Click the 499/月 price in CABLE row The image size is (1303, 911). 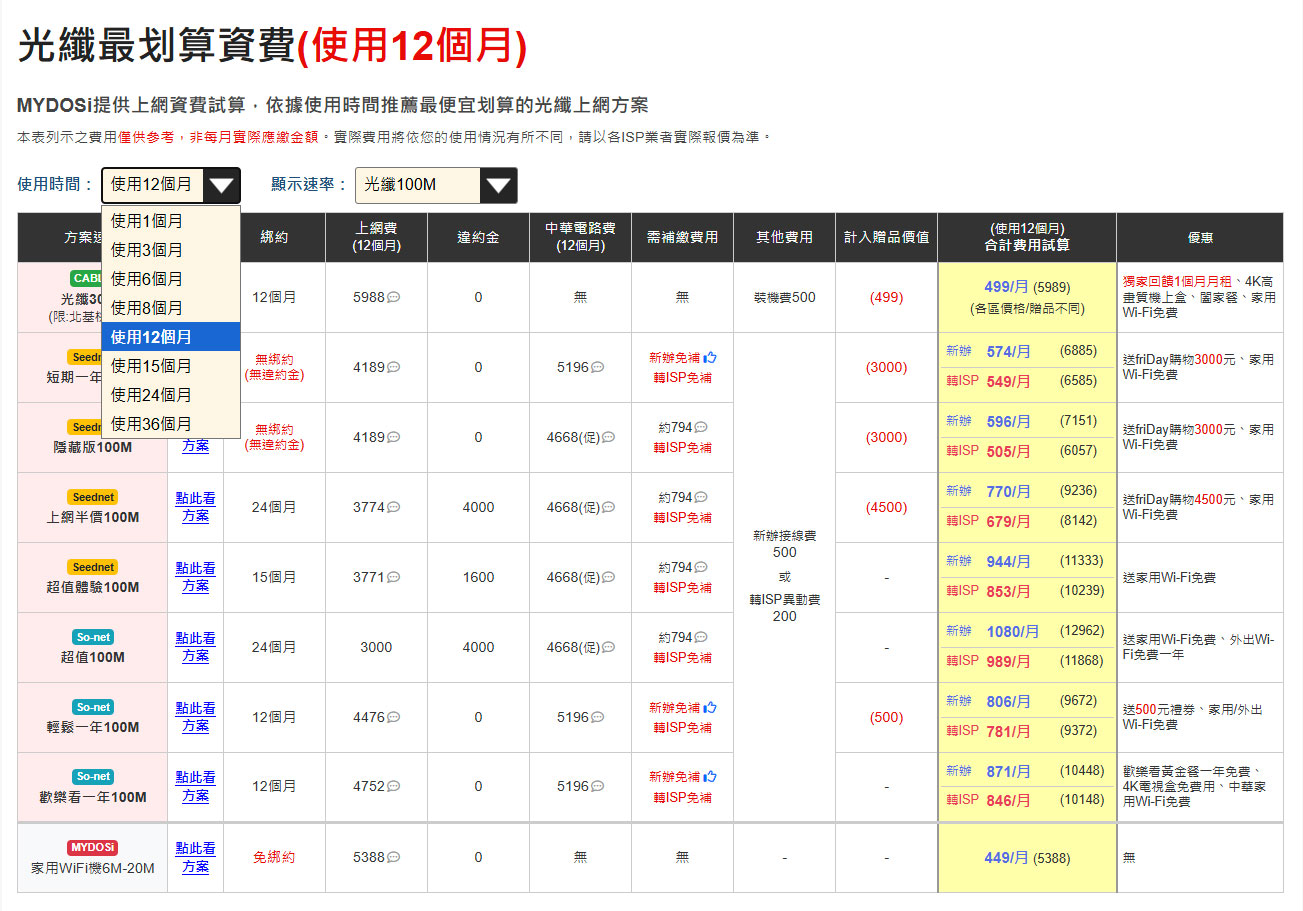[1007, 287]
